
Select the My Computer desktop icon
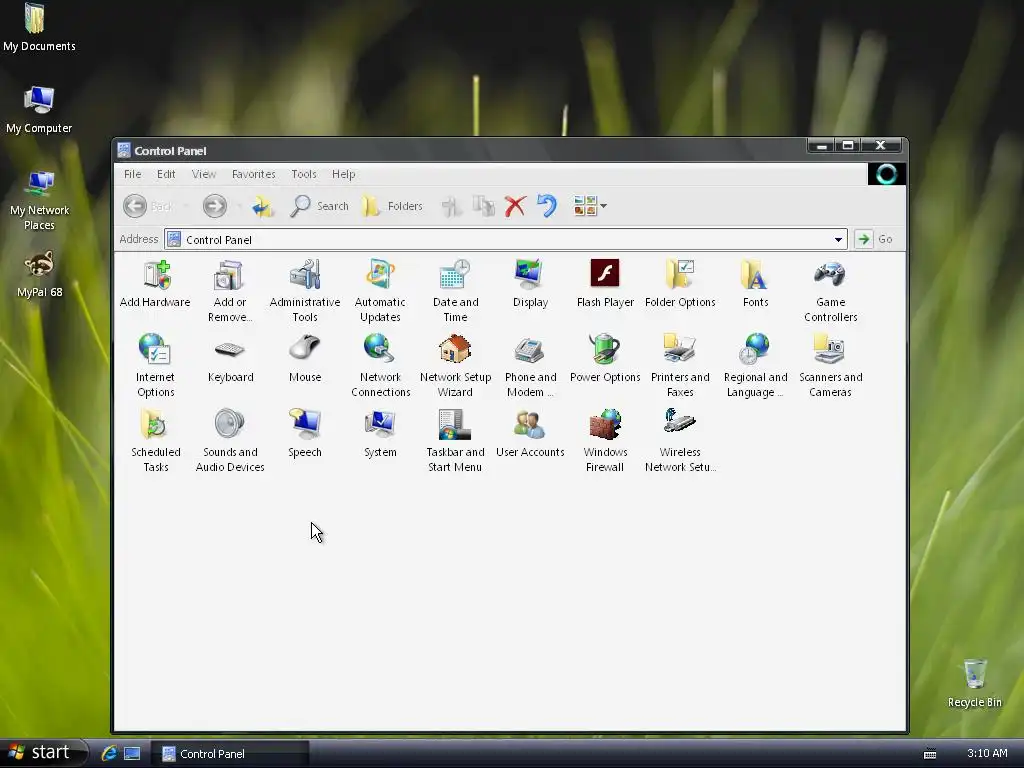click(39, 110)
